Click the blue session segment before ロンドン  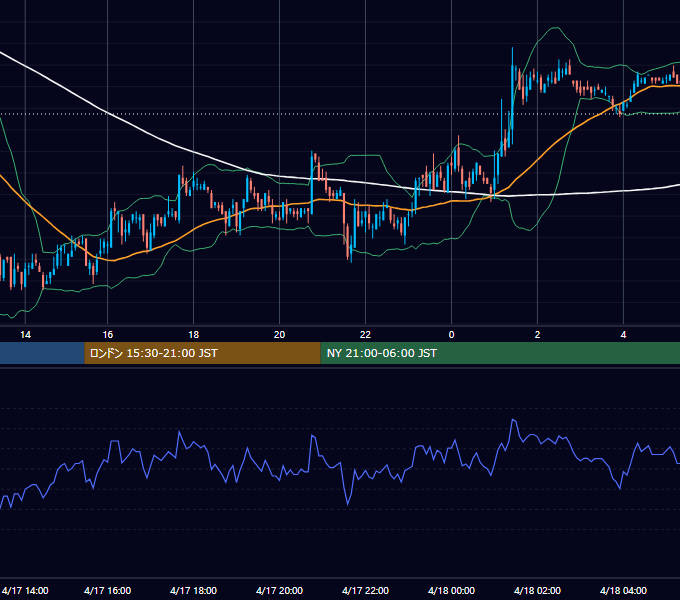coord(42,353)
